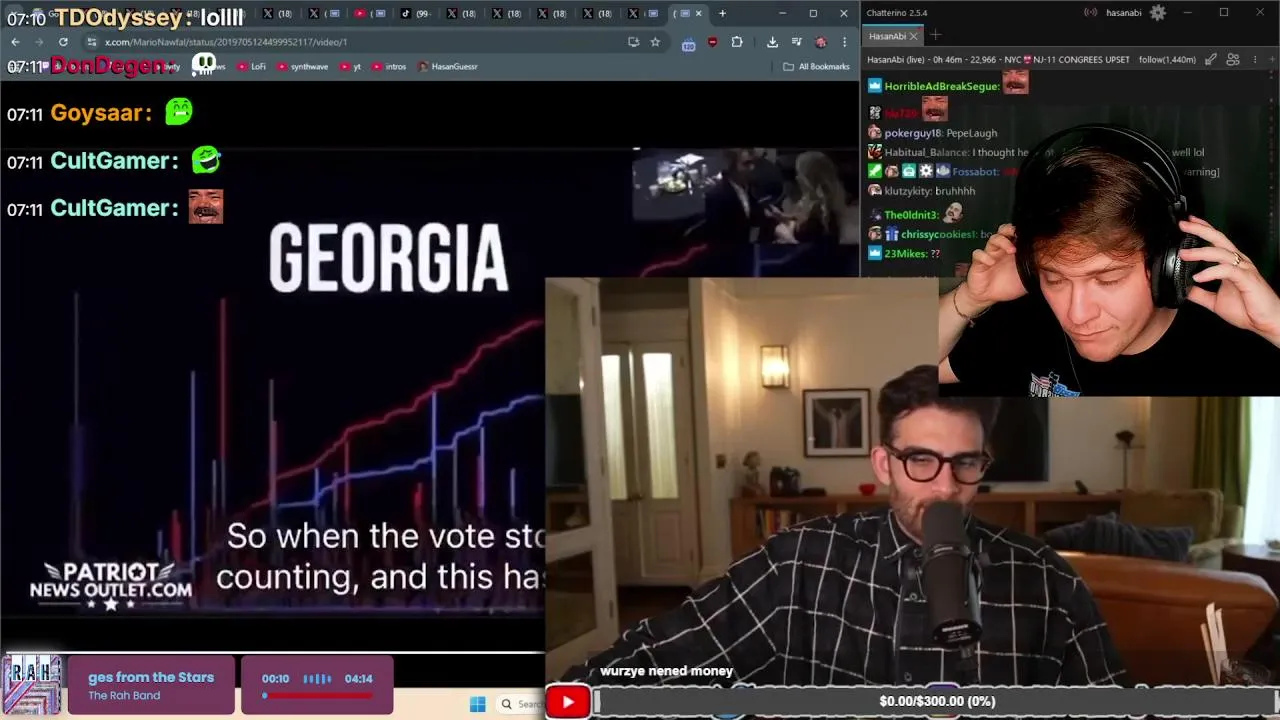Close the active browser tab
This screenshot has width=1280, height=720.
[x=698, y=13]
